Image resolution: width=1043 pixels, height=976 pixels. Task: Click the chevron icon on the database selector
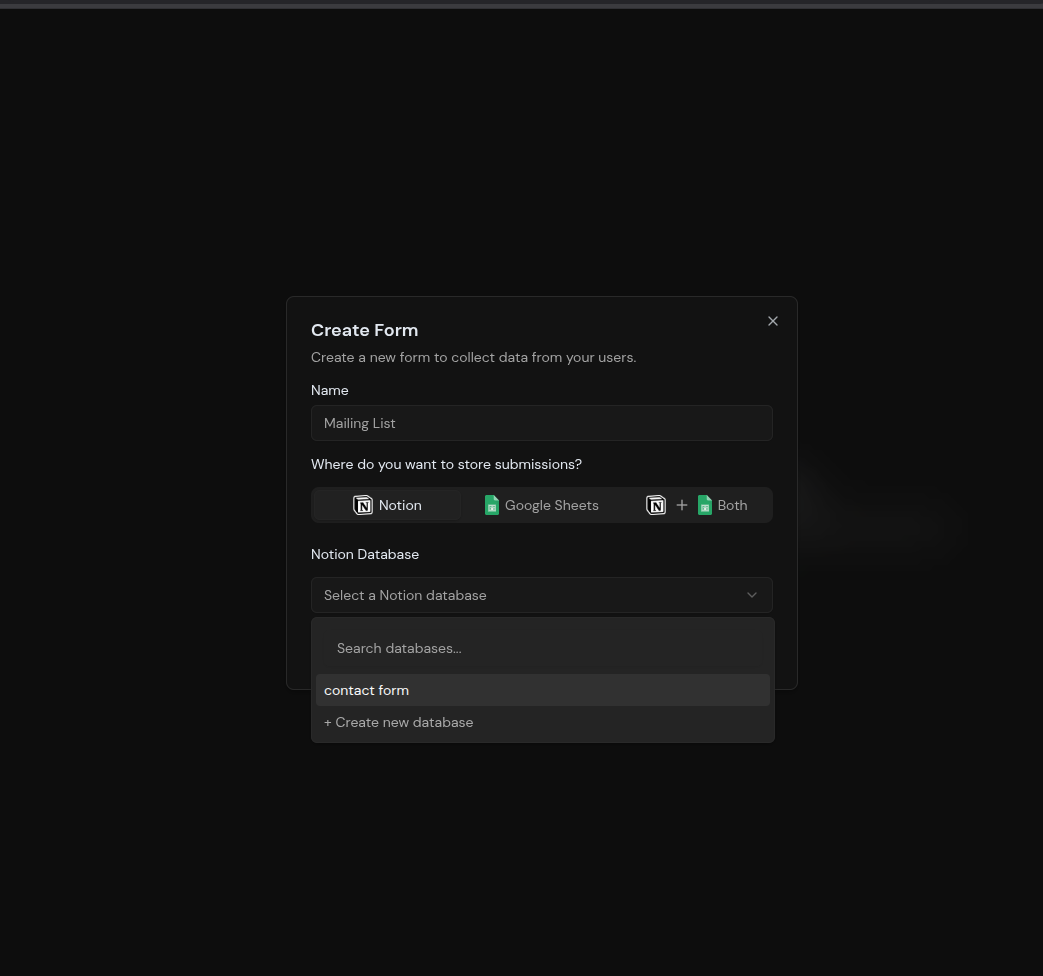click(751, 595)
